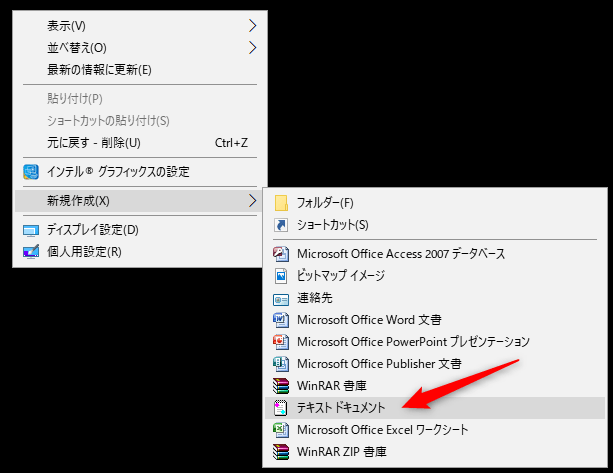Choose Microsoft Office Publisher 文書

point(435,364)
